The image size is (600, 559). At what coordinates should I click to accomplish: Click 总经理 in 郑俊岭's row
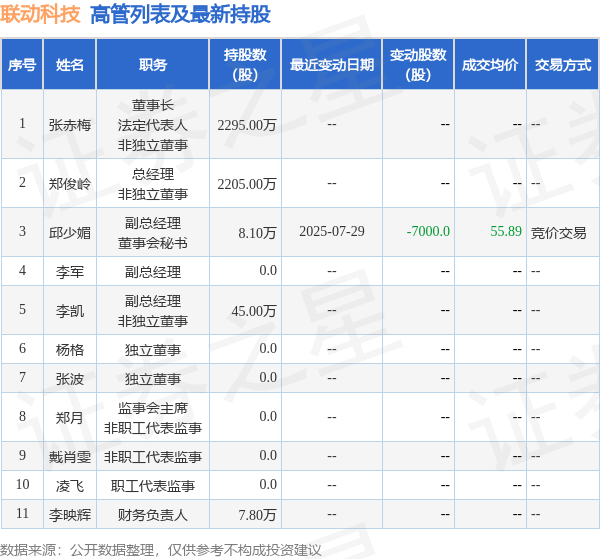click(x=153, y=174)
